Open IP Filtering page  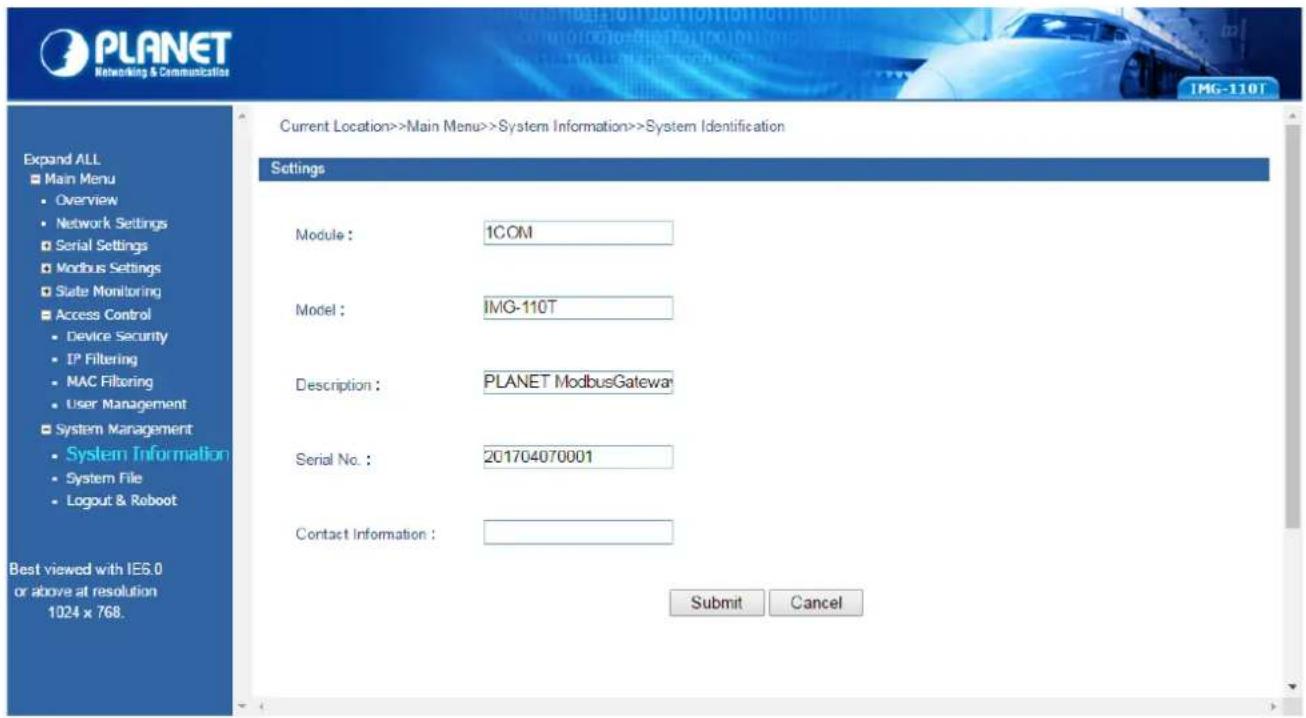click(x=101, y=359)
